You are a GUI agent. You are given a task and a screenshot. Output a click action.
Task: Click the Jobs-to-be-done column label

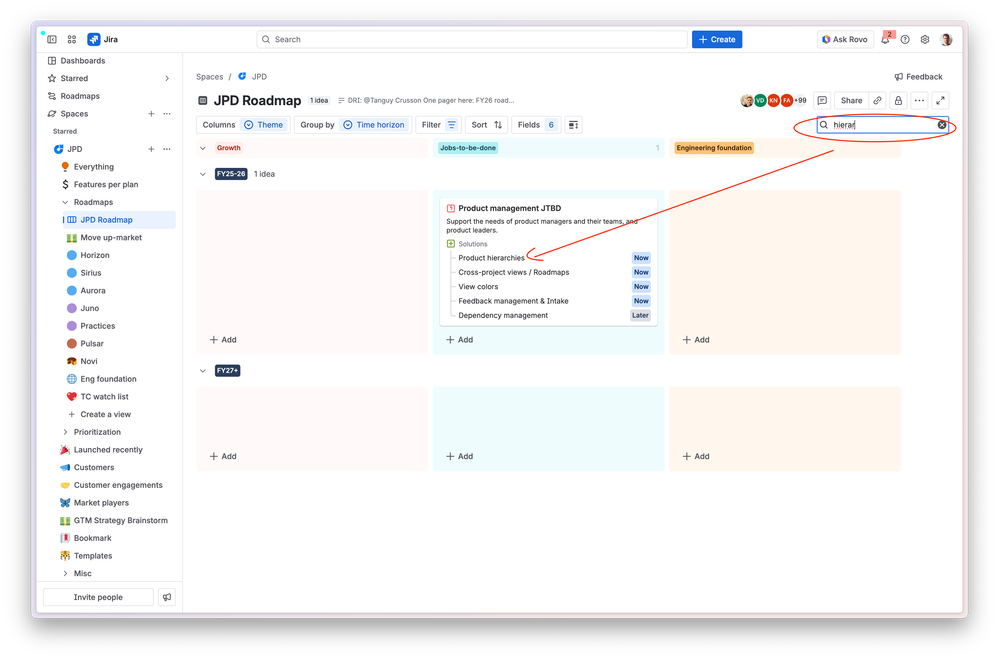468,148
